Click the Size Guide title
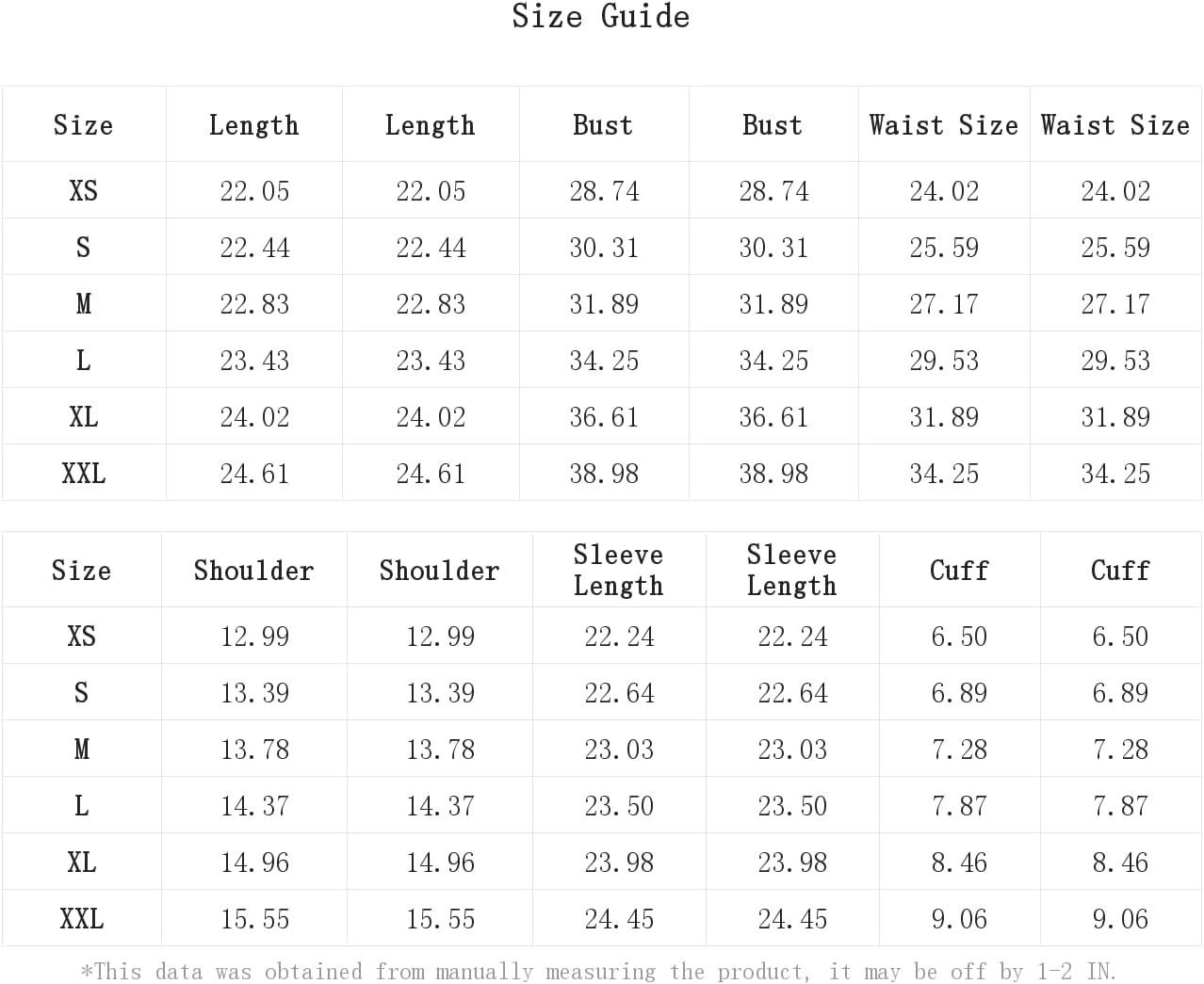 click(x=601, y=17)
